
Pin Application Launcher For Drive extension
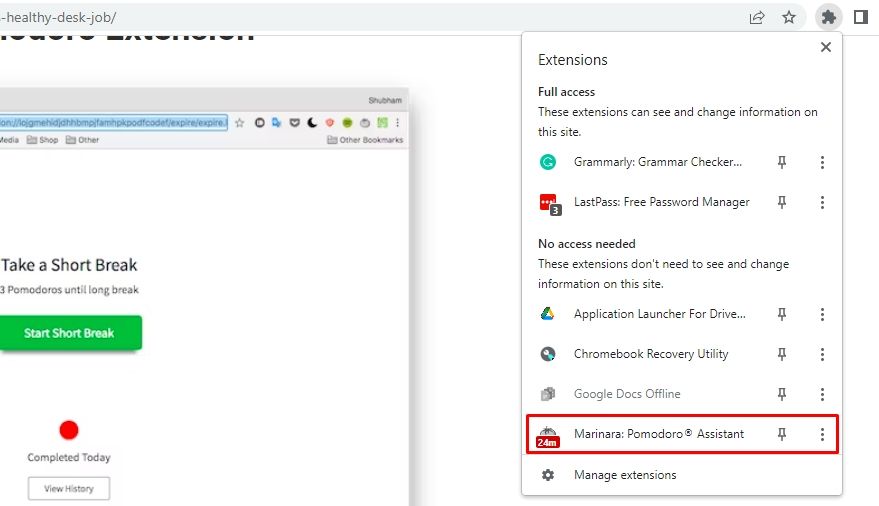tap(782, 314)
